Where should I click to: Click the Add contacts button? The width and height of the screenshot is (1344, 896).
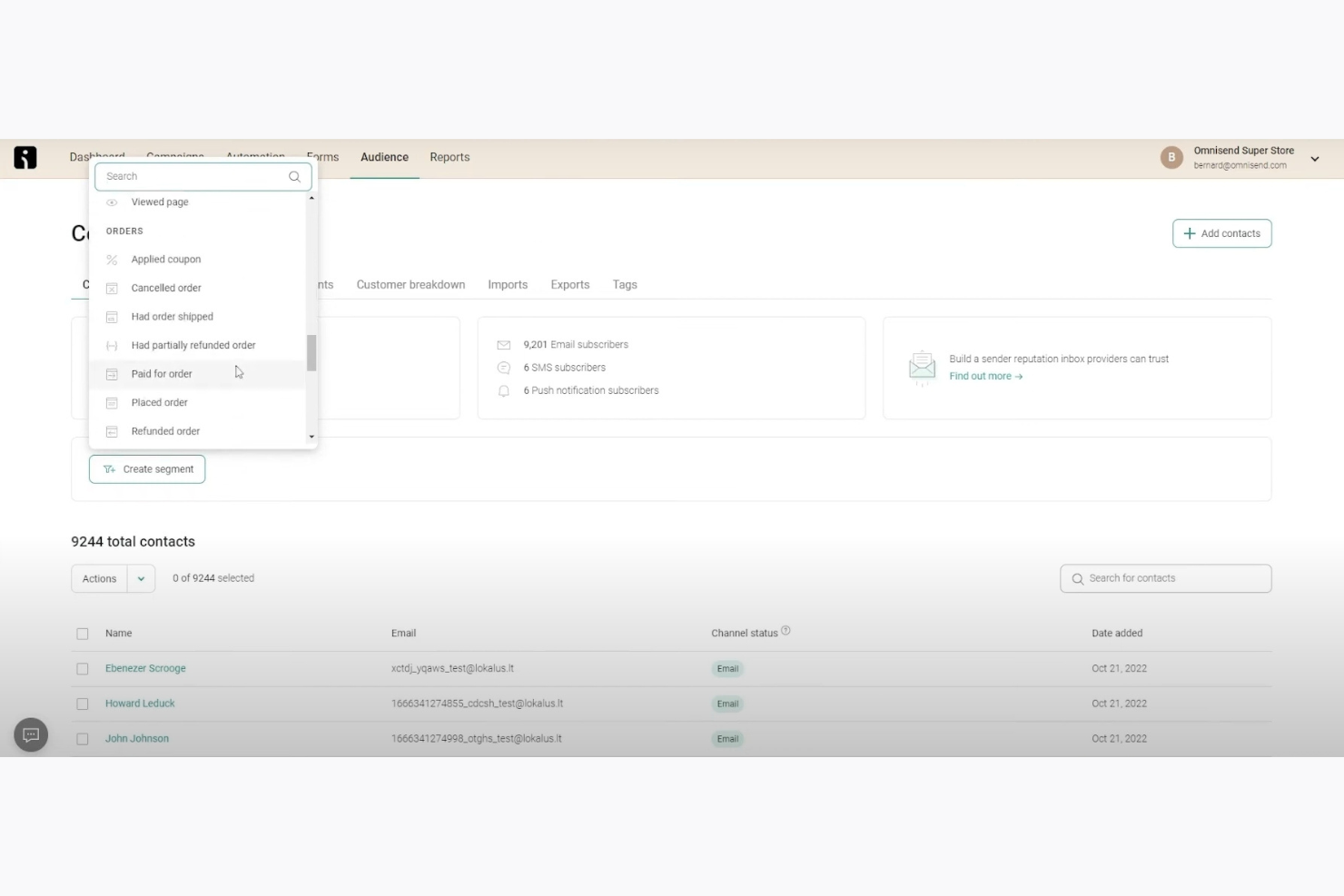point(1221,233)
